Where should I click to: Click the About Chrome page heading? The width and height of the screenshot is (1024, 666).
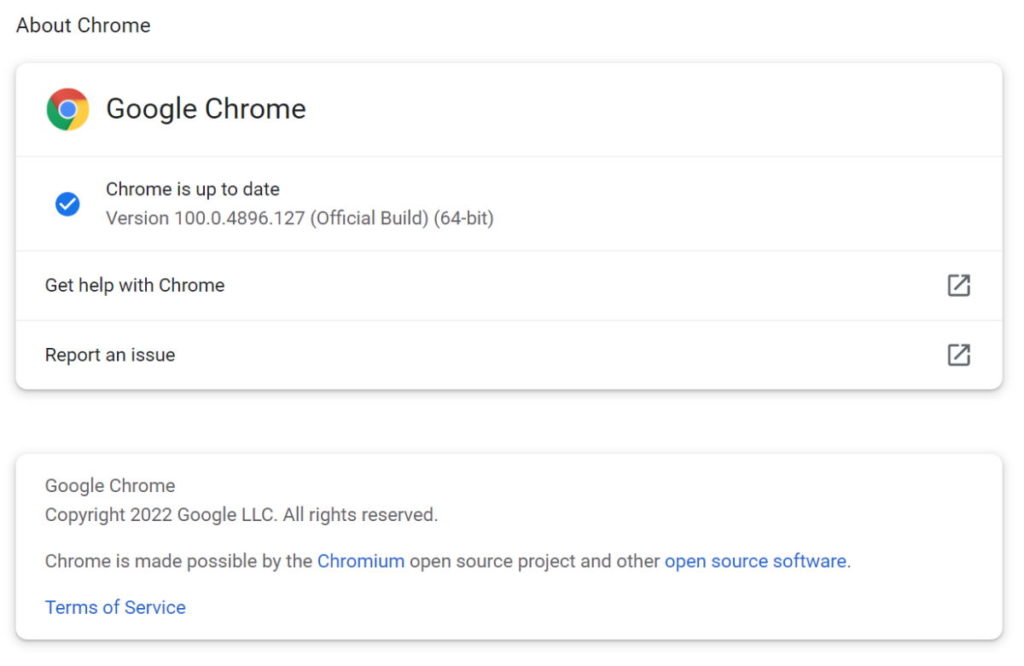83,25
